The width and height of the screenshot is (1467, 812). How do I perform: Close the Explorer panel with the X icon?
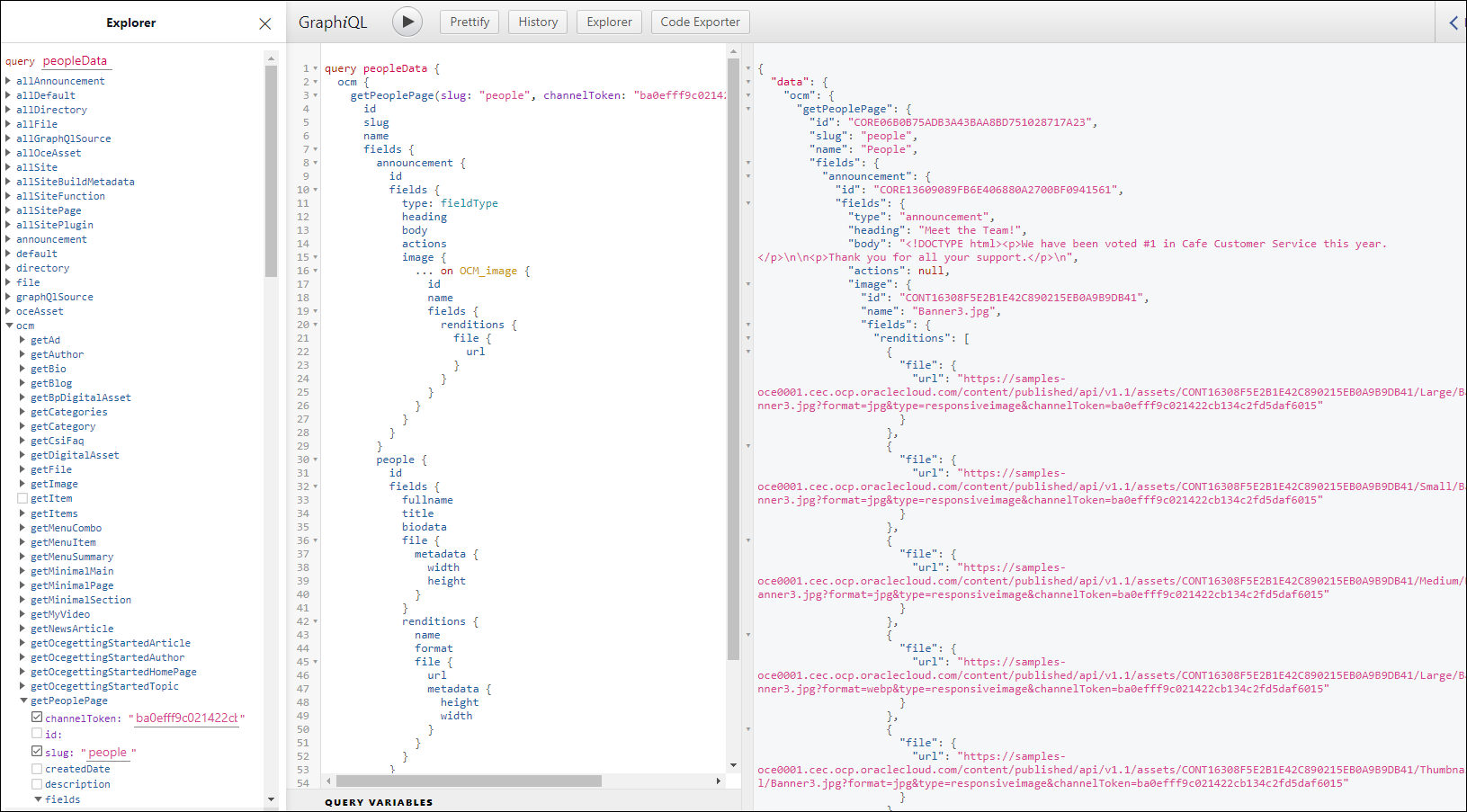point(264,23)
